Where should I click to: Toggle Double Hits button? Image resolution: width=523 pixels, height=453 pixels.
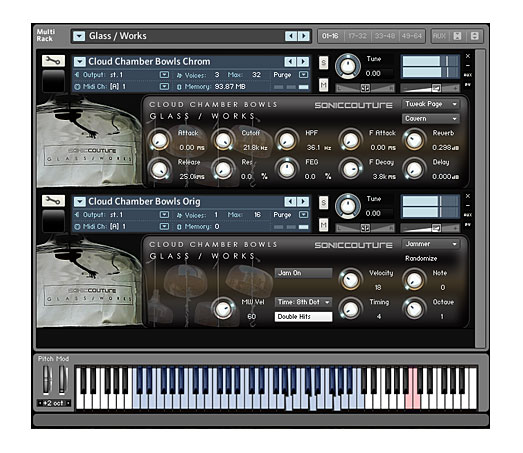pyautogui.click(x=303, y=317)
